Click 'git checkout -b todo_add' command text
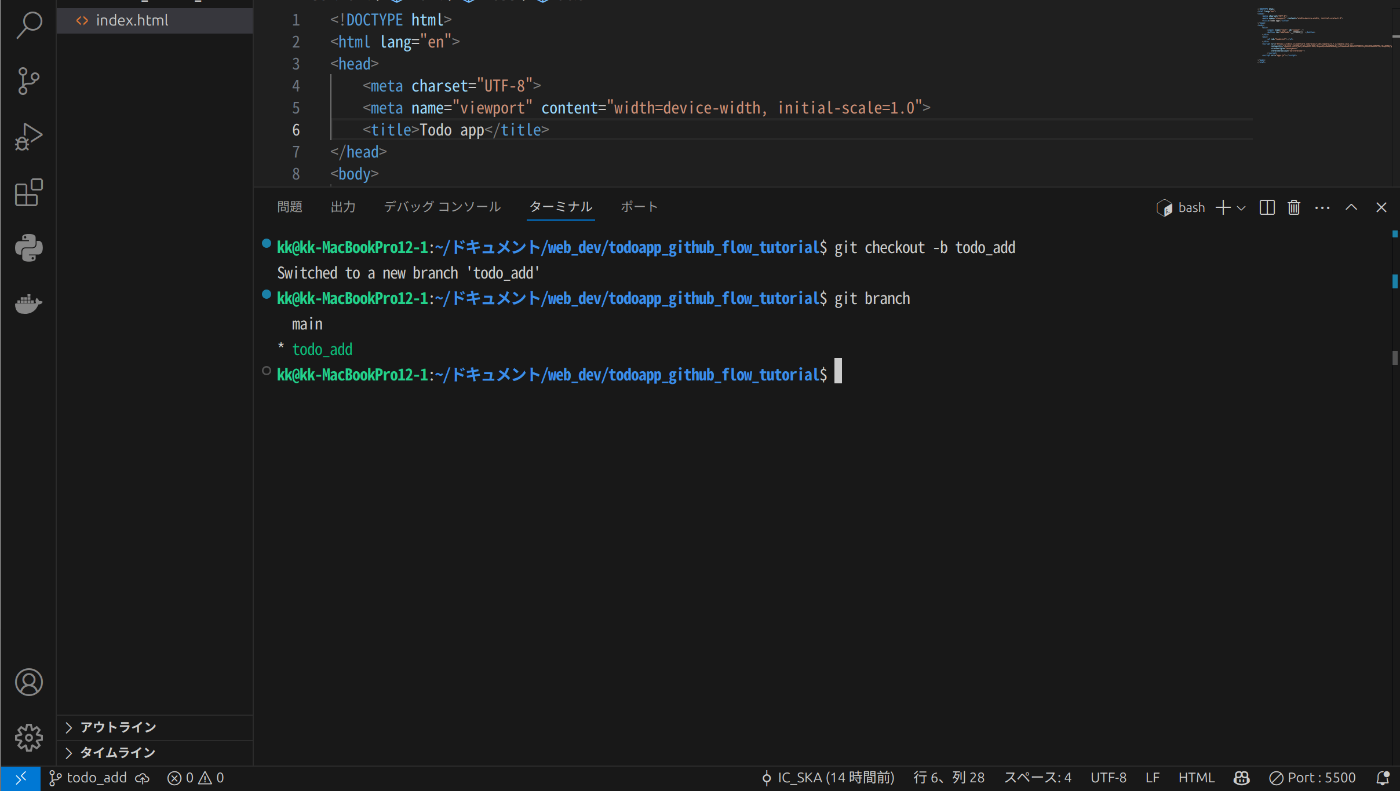Screen dimensions: 1400x791 click(925, 248)
